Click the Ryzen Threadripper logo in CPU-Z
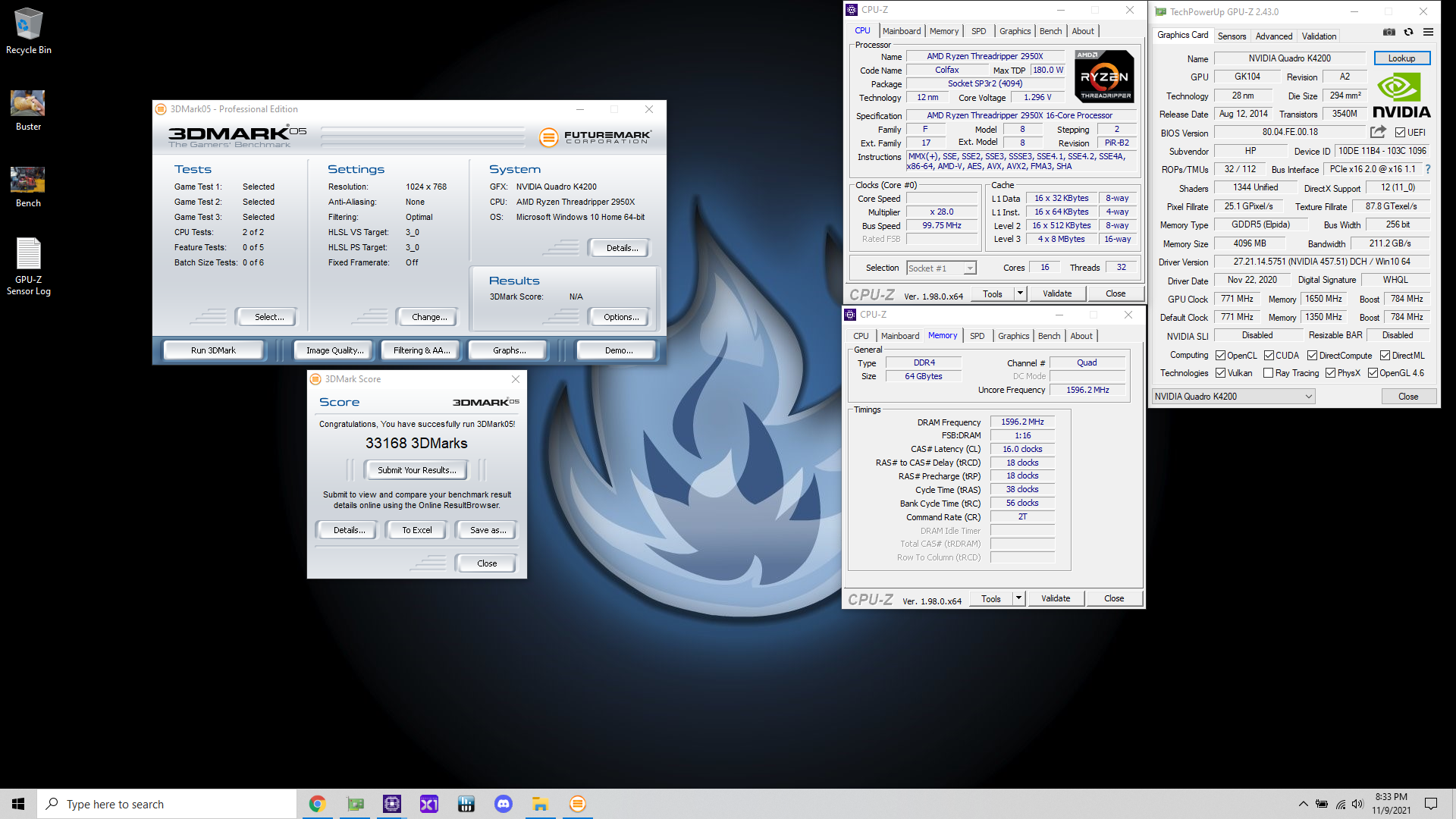The width and height of the screenshot is (1456, 819). (1105, 76)
